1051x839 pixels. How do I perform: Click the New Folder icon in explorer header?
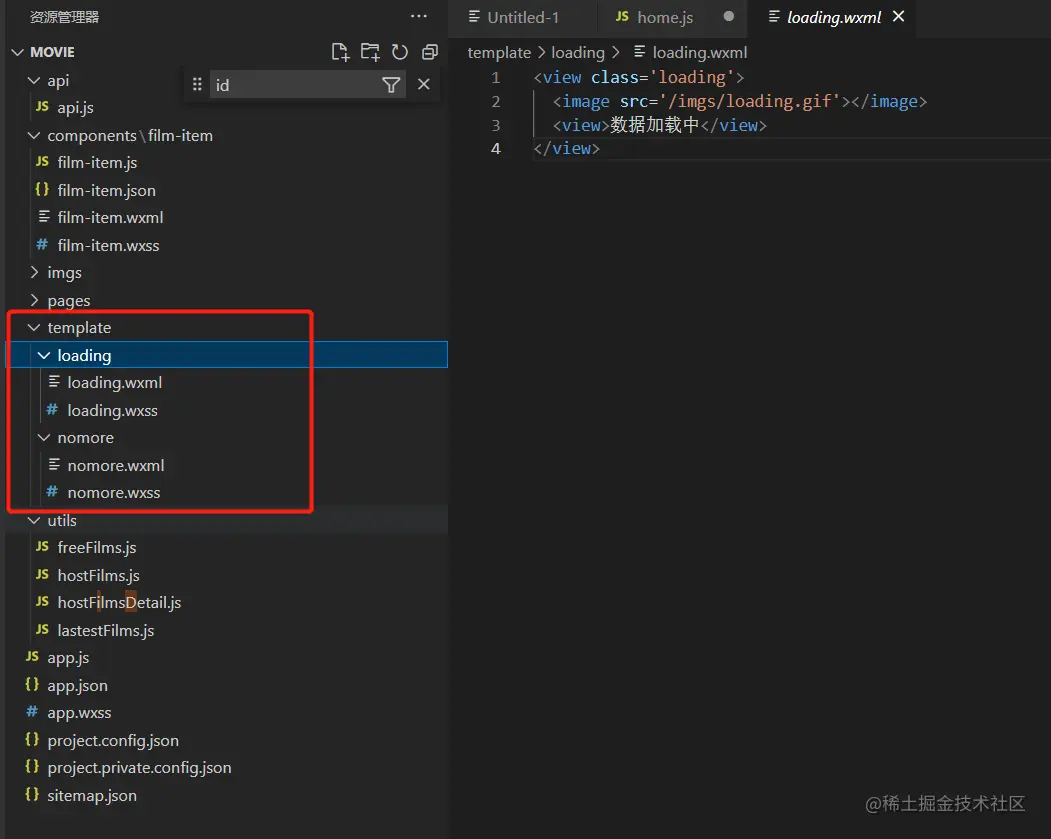[x=370, y=52]
